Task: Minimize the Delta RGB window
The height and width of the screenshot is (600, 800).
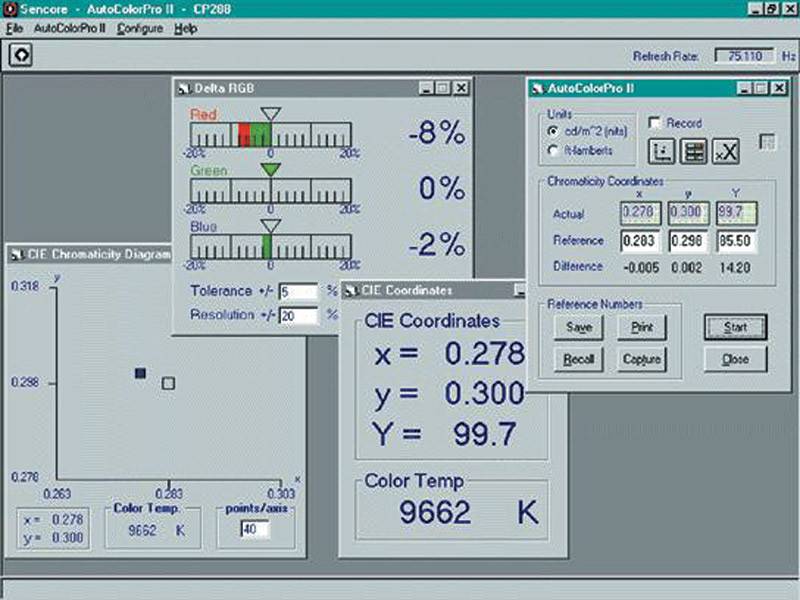Action: click(426, 88)
